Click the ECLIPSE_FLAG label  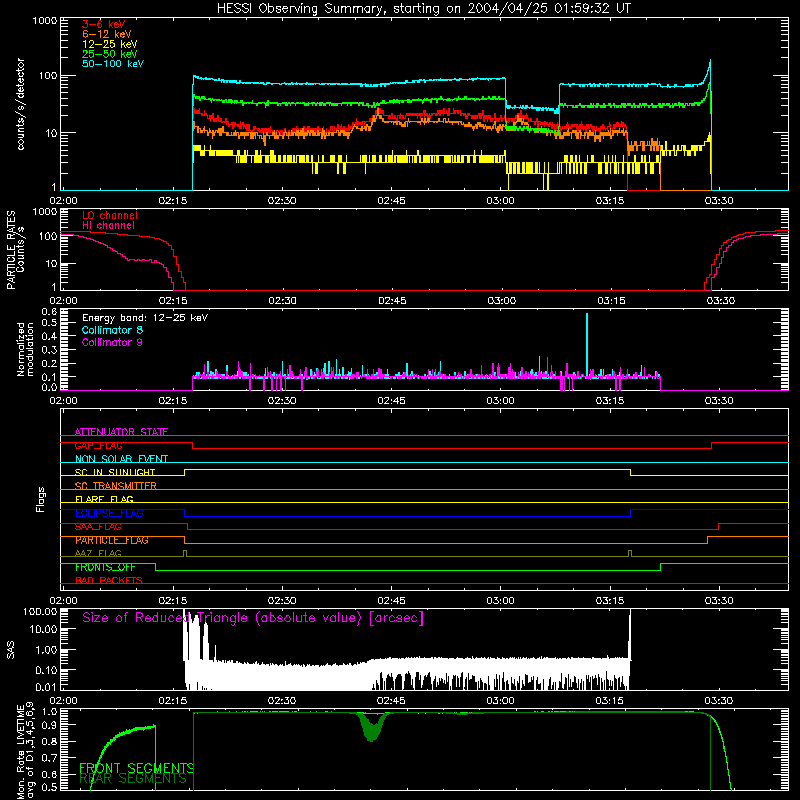tap(109, 513)
